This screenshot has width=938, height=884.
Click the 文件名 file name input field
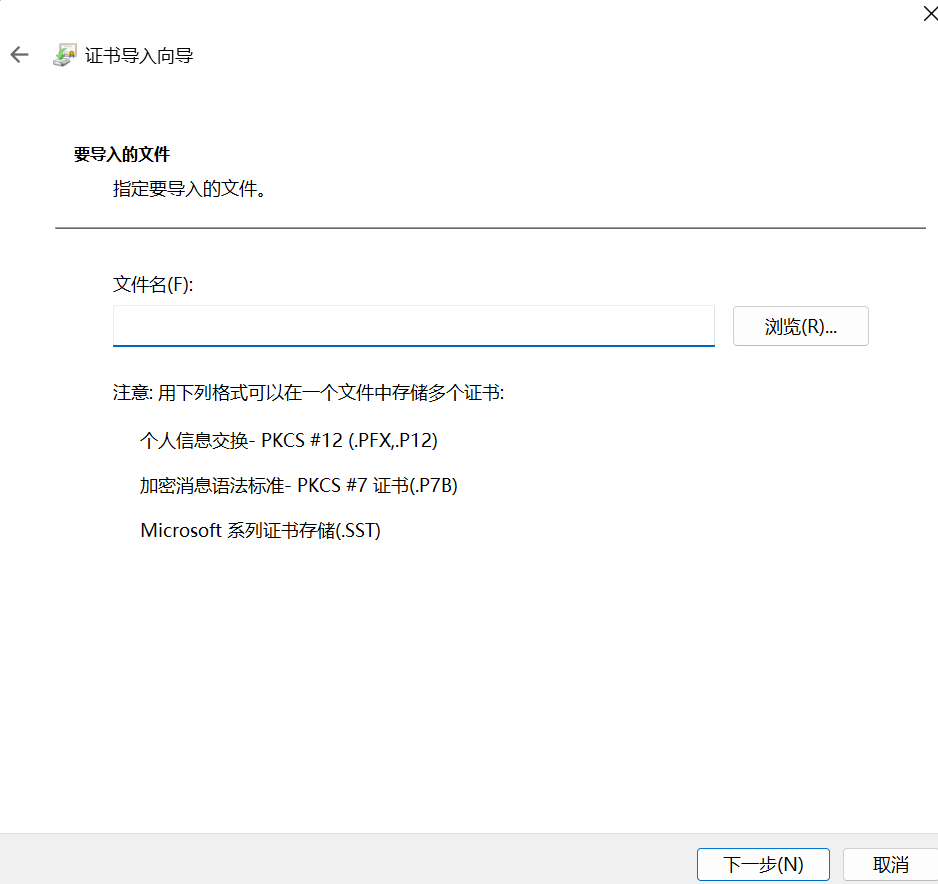coord(413,327)
